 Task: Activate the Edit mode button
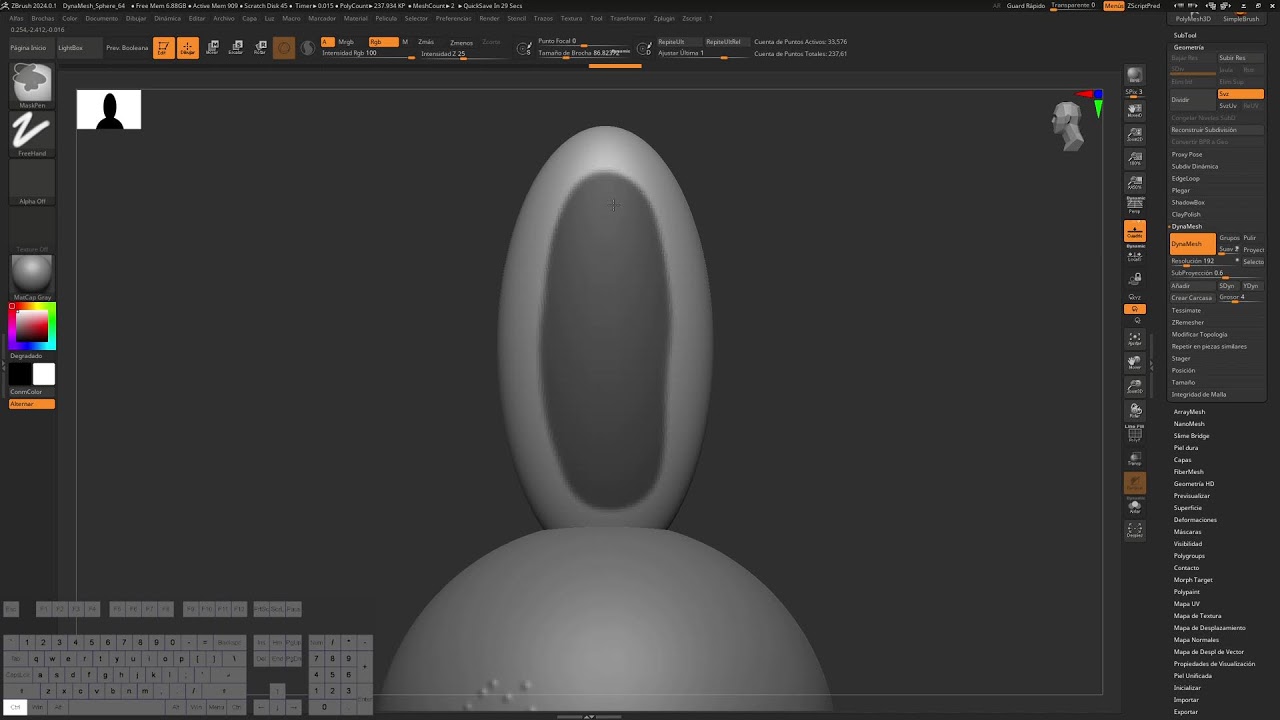pyautogui.click(x=163, y=48)
